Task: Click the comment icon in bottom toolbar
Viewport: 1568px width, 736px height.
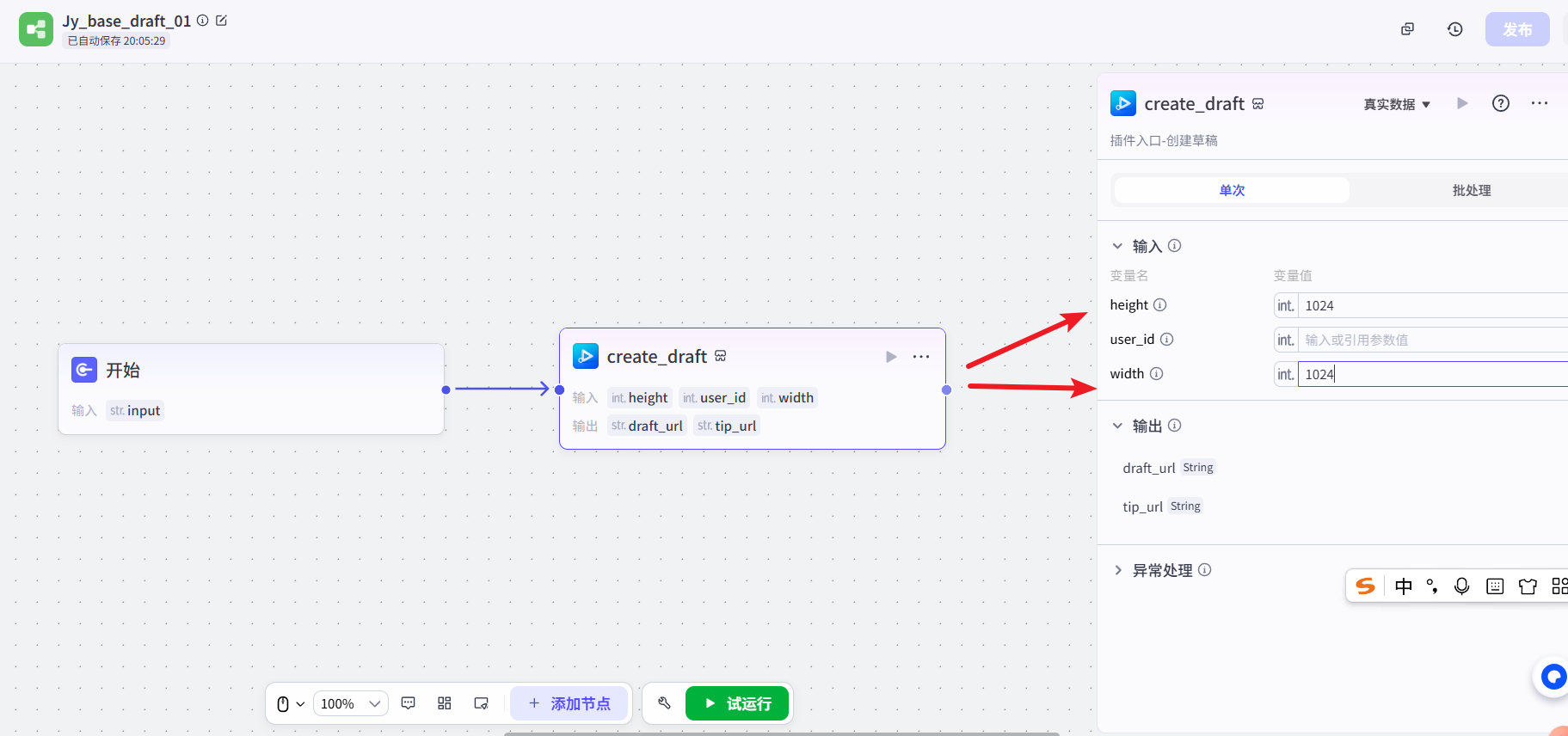Action: point(409,703)
